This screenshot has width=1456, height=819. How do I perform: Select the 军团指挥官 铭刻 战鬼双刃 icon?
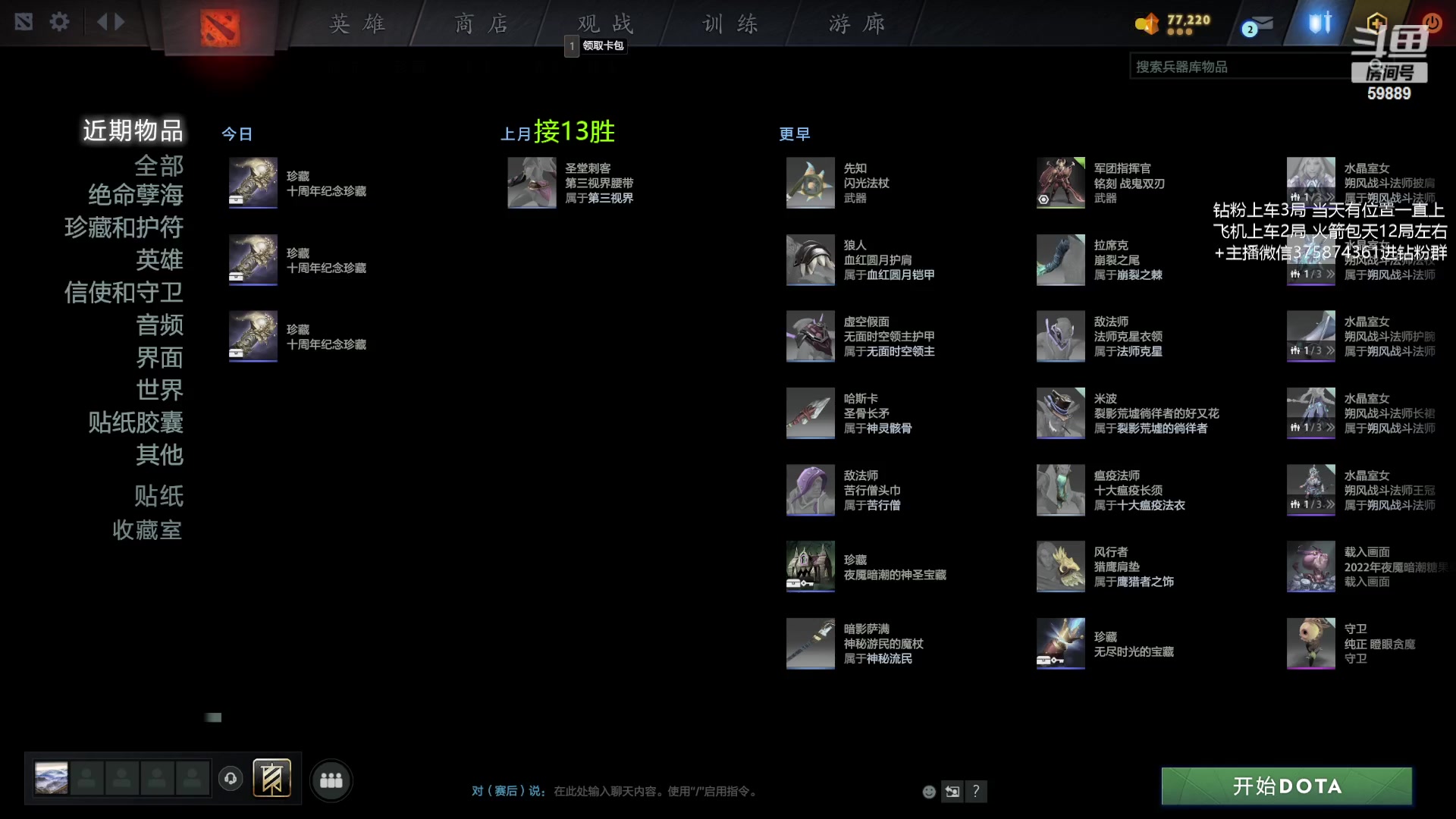coord(1060,183)
